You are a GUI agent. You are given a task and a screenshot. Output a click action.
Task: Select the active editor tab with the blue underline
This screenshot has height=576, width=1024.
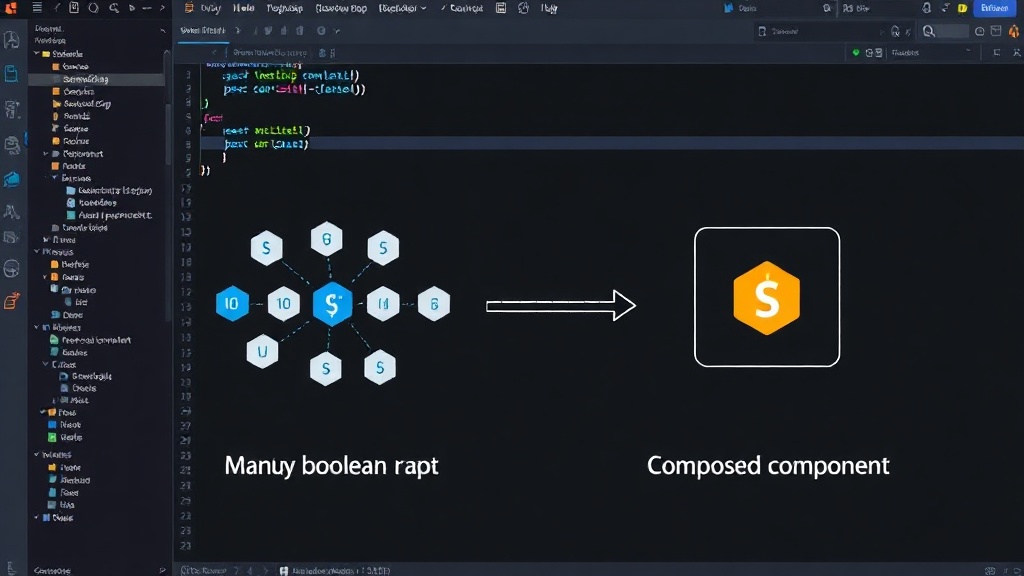click(203, 31)
